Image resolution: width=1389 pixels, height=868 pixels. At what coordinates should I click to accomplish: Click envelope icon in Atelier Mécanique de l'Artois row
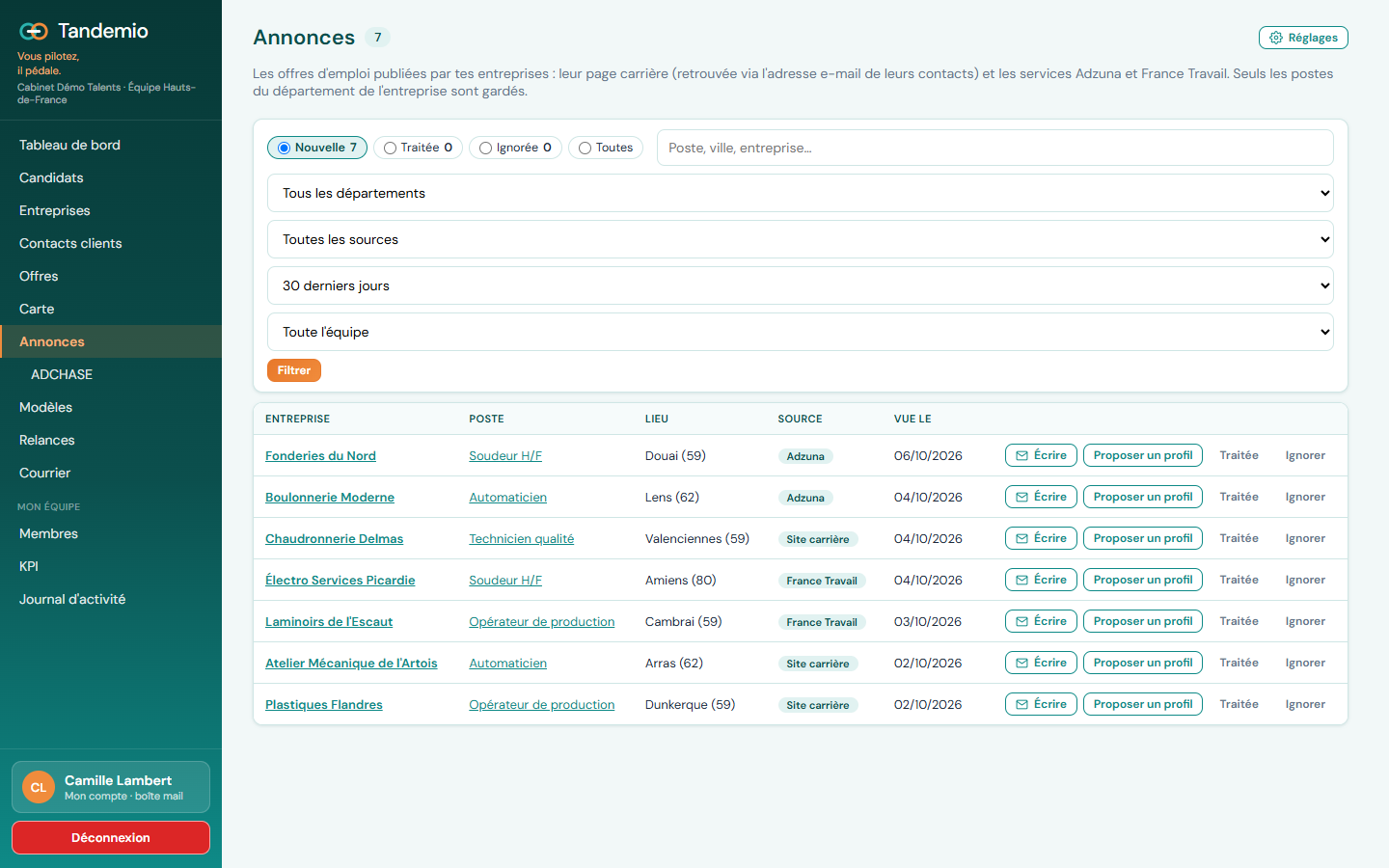coord(1021,663)
